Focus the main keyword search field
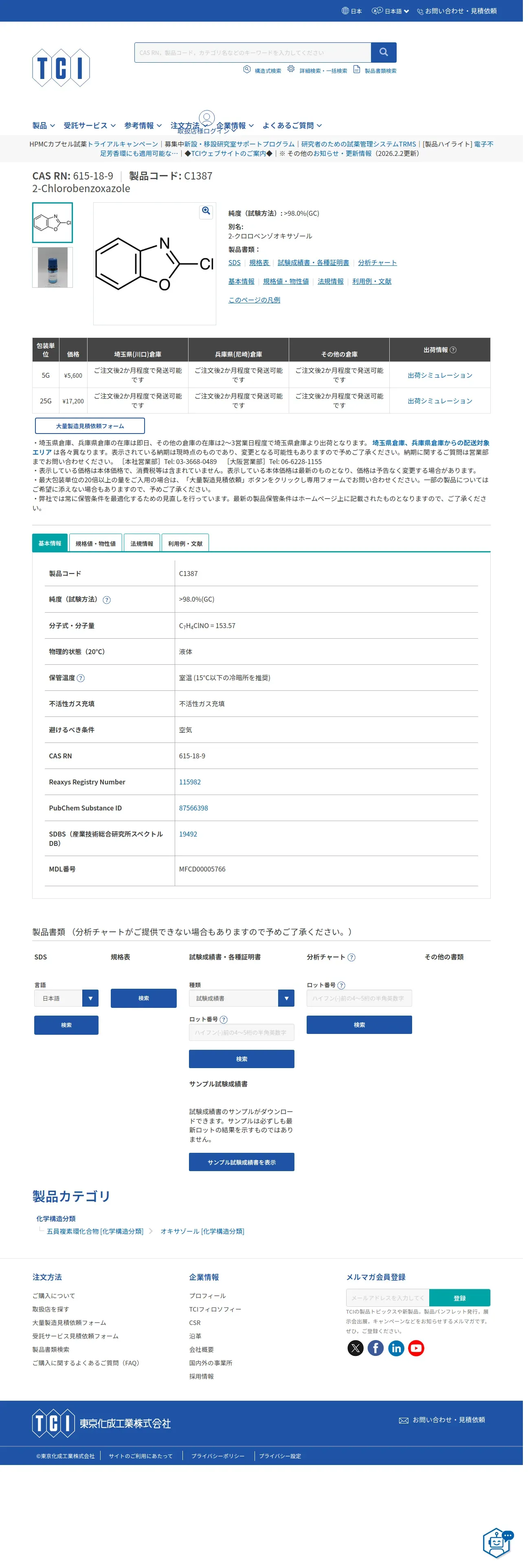Viewport: 529px width, 1568px height. click(252, 53)
